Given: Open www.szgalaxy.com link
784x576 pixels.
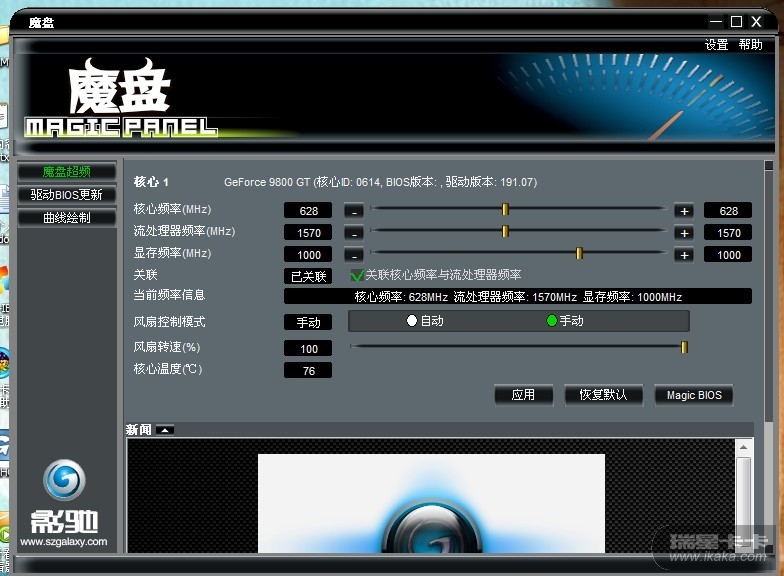Looking at the screenshot, I should coord(64,542).
